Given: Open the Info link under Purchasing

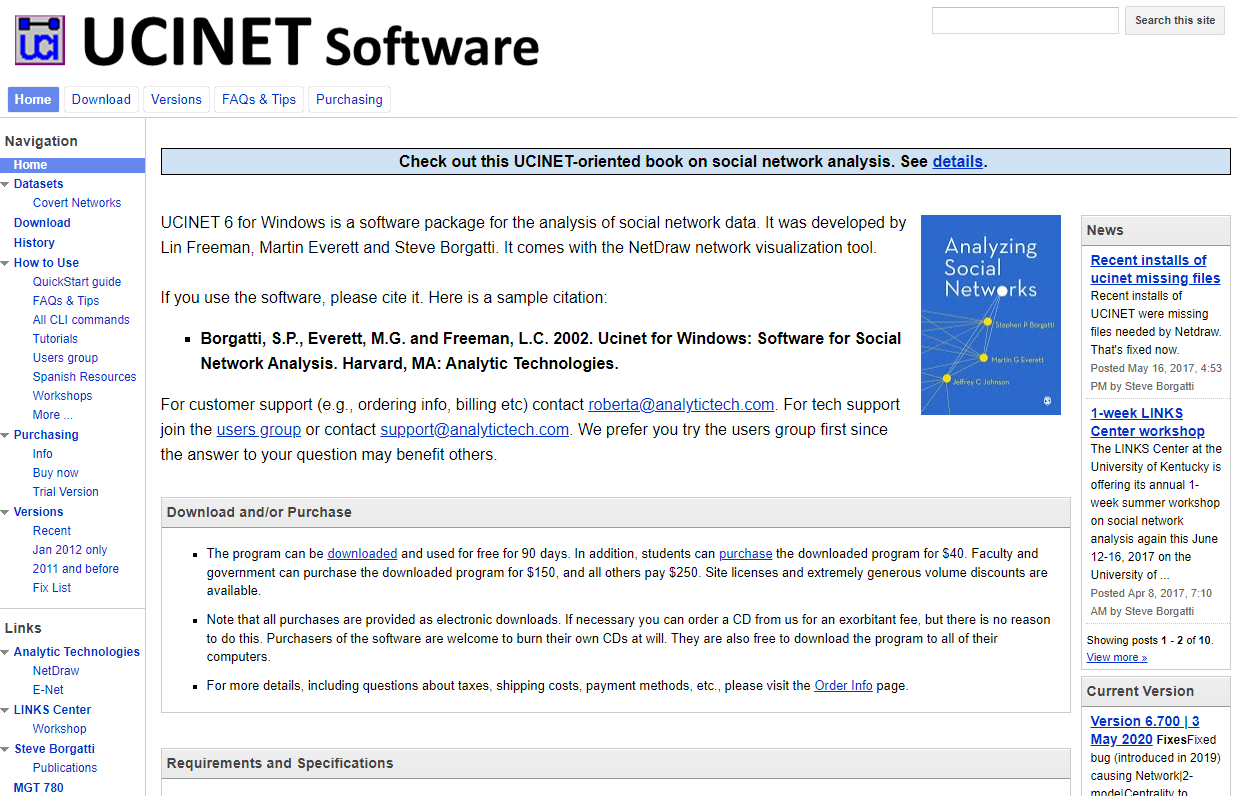Looking at the screenshot, I should tap(43, 454).
